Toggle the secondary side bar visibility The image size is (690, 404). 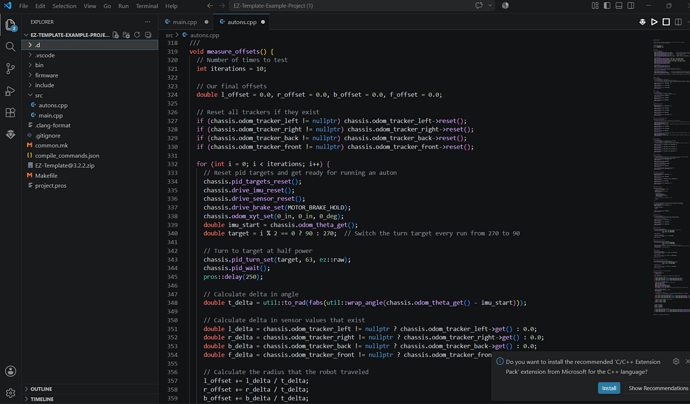point(631,6)
